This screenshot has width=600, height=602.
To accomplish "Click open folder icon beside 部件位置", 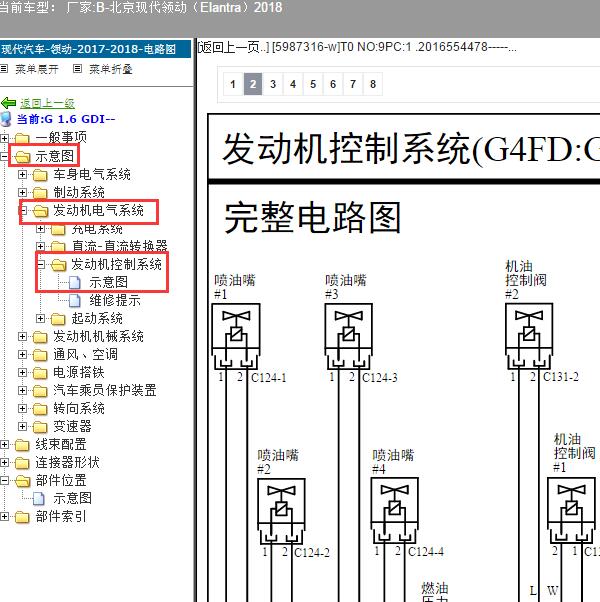I will (x=23, y=481).
